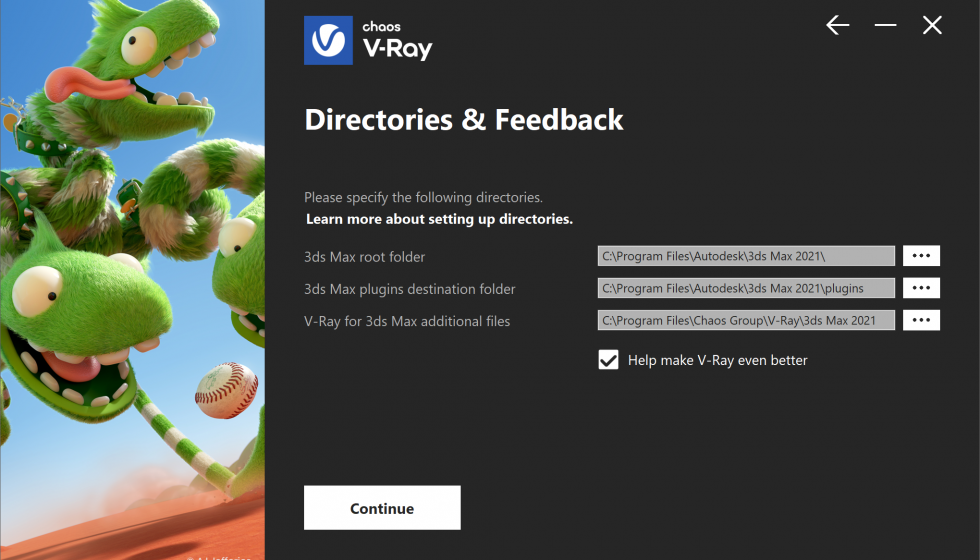
Task: Close the V-Ray installer window
Action: (932, 26)
